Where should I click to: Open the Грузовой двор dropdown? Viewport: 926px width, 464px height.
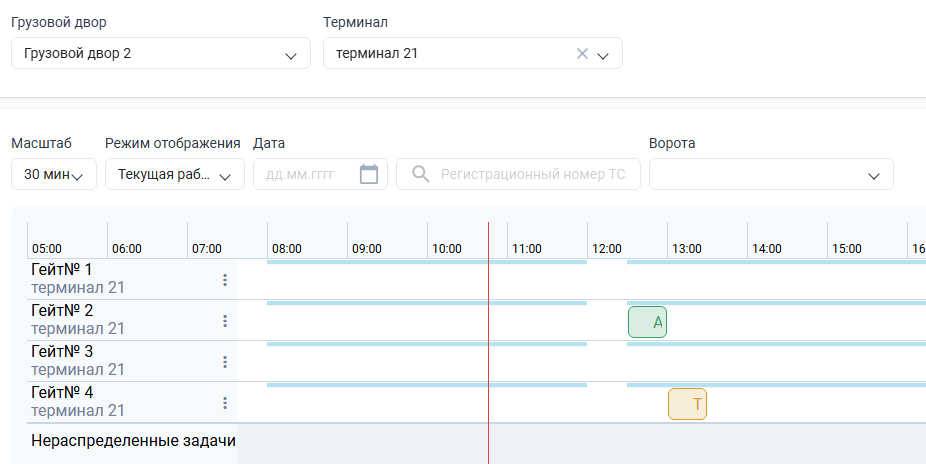[161, 53]
